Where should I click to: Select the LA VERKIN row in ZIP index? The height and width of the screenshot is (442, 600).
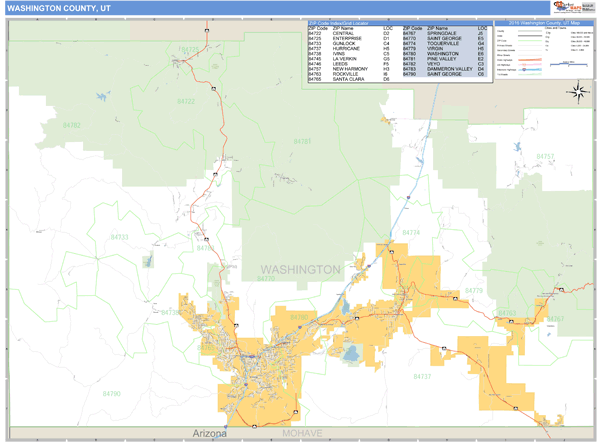349,59
